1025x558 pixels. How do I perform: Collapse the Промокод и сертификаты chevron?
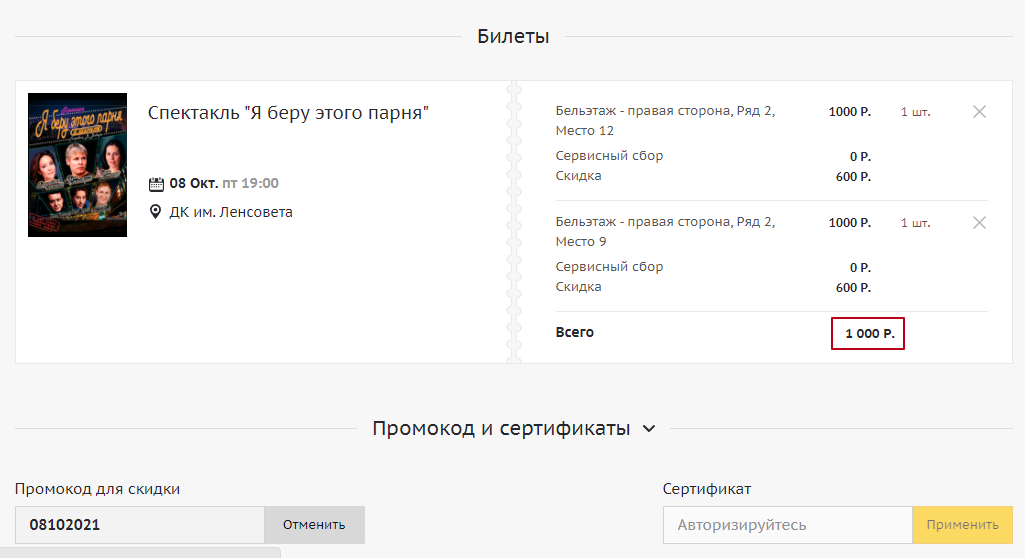tap(648, 429)
